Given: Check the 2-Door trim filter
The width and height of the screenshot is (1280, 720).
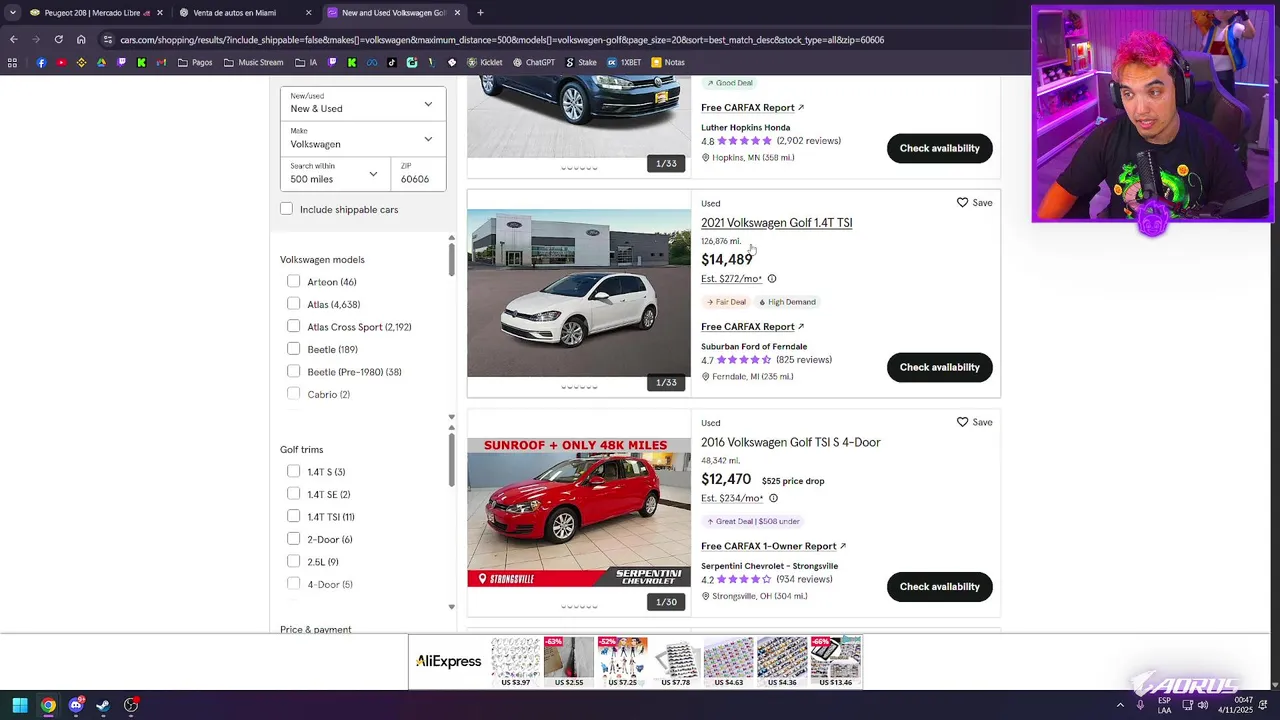Looking at the screenshot, I should [293, 539].
